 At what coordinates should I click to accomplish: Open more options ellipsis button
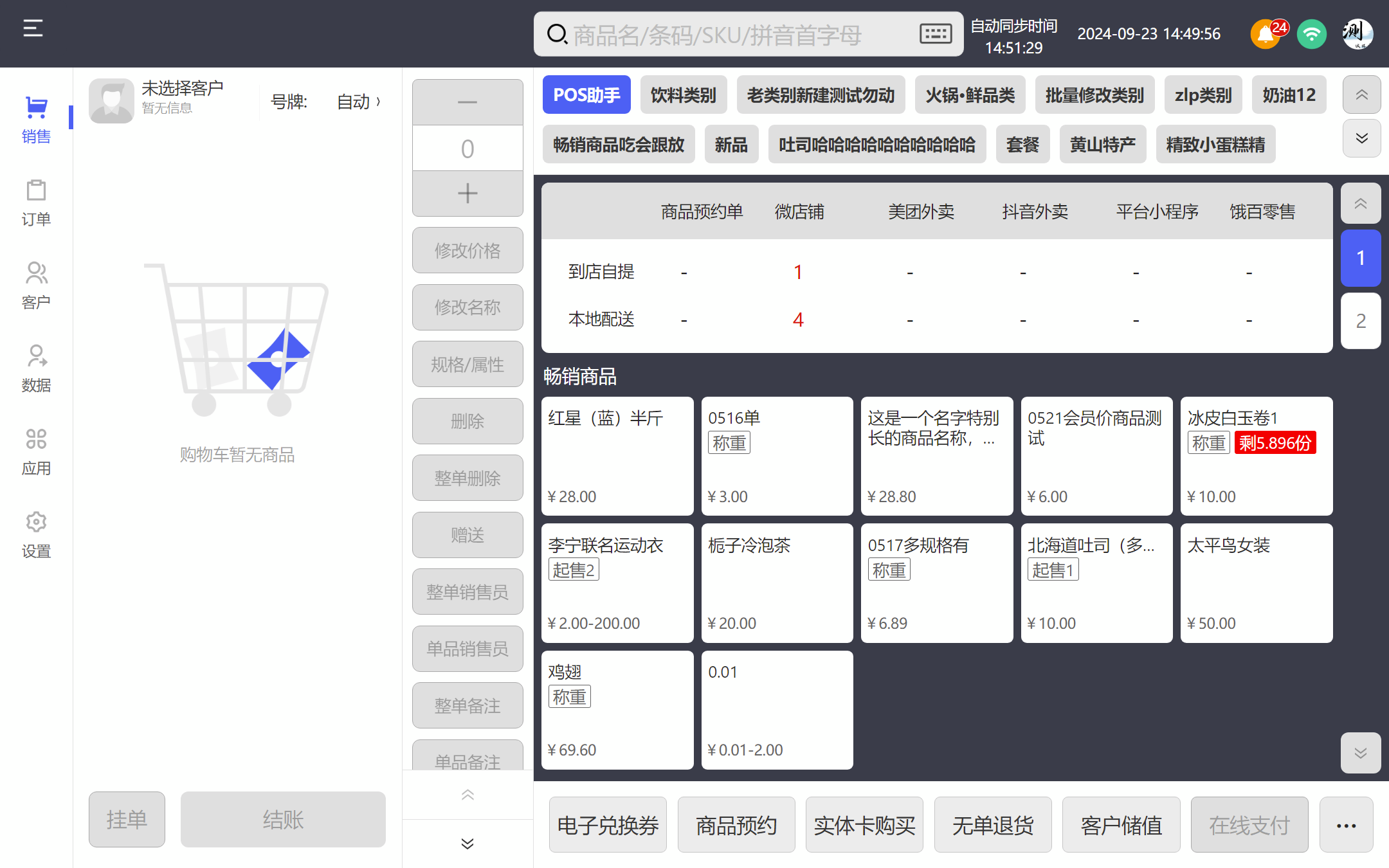click(x=1346, y=825)
